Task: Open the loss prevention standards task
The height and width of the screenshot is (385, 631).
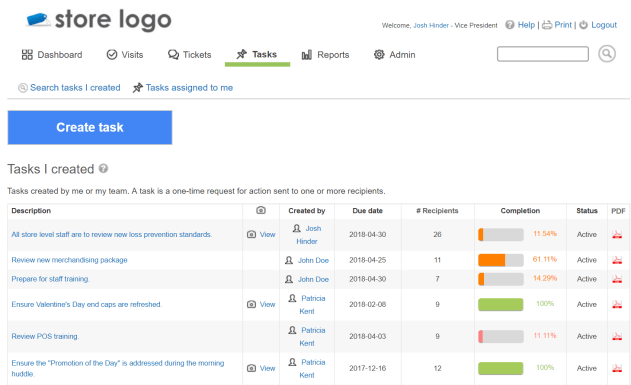Action: pyautogui.click(x=112, y=235)
